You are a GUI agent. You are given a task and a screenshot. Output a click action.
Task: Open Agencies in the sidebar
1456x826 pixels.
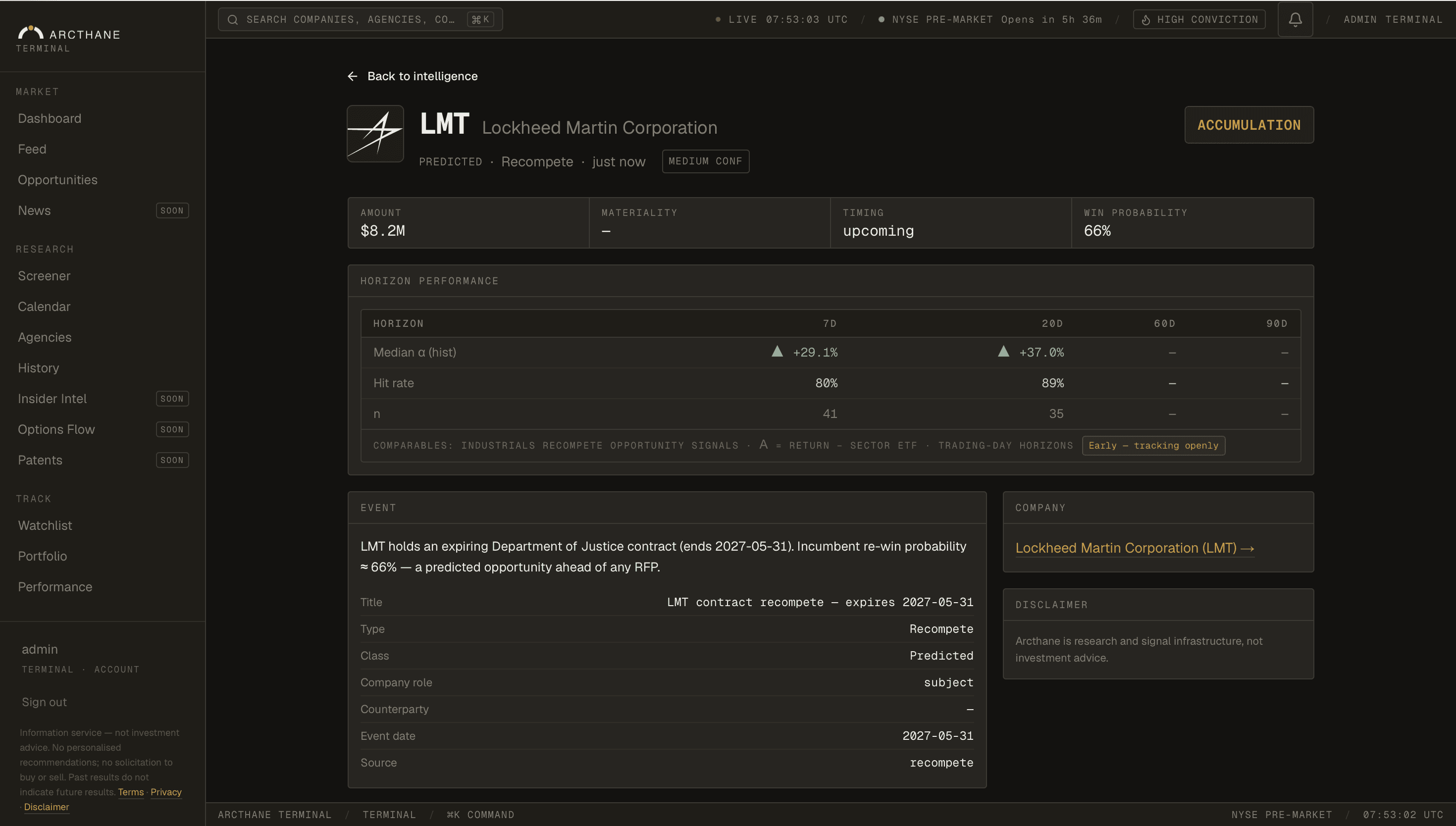(44, 337)
